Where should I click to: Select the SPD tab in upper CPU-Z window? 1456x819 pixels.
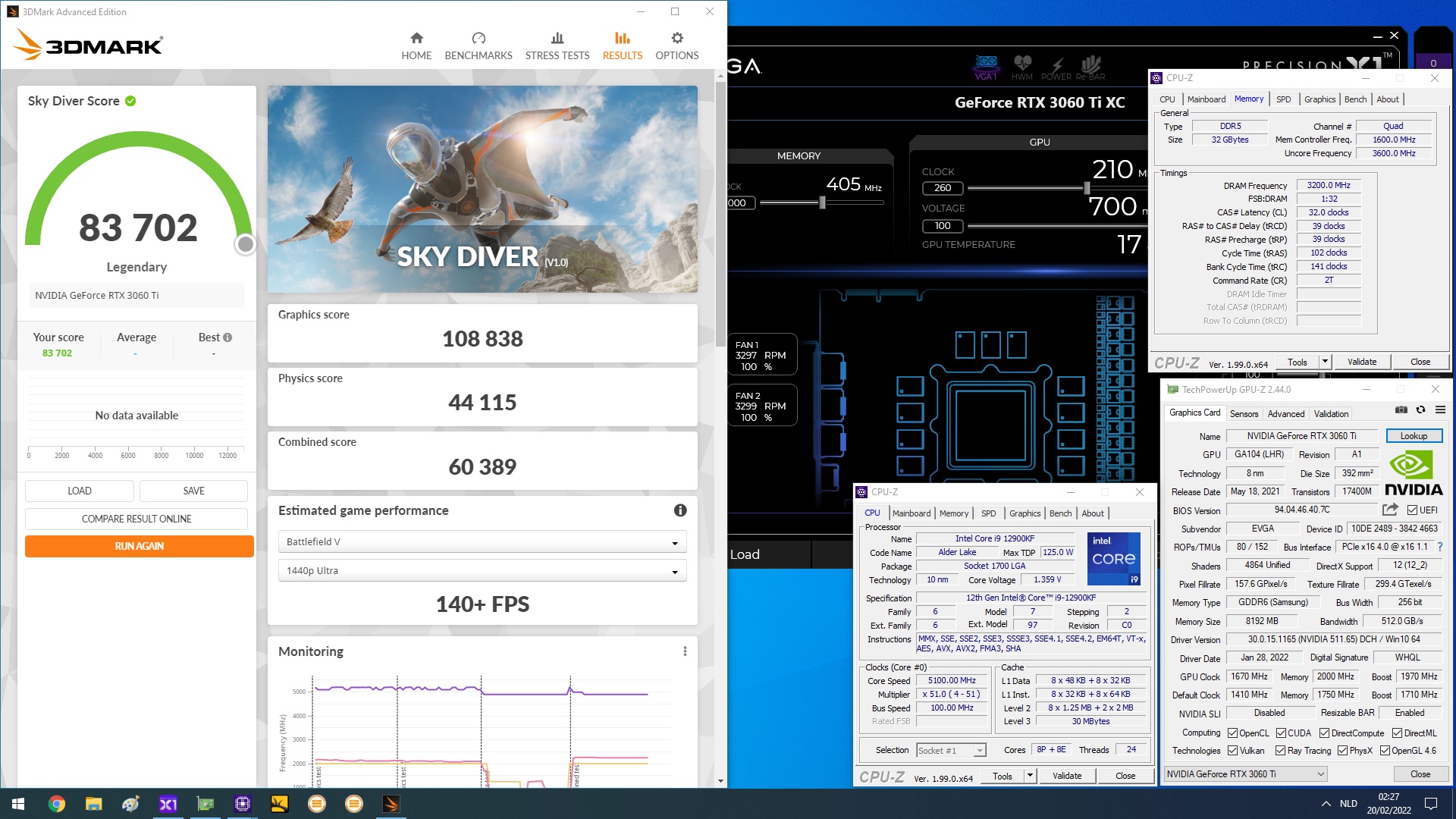tap(1283, 99)
